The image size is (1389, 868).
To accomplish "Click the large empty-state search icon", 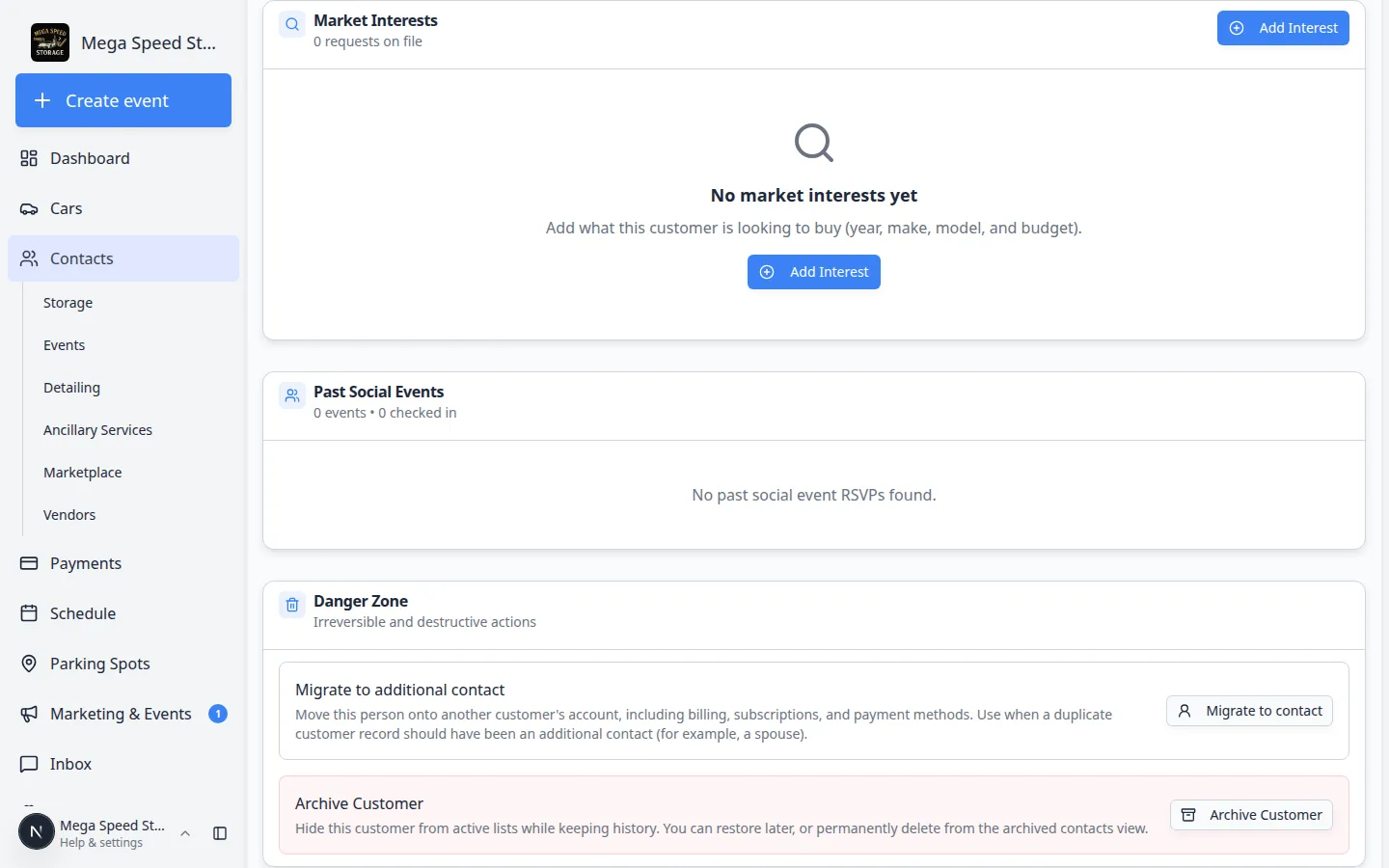I will 814,143.
